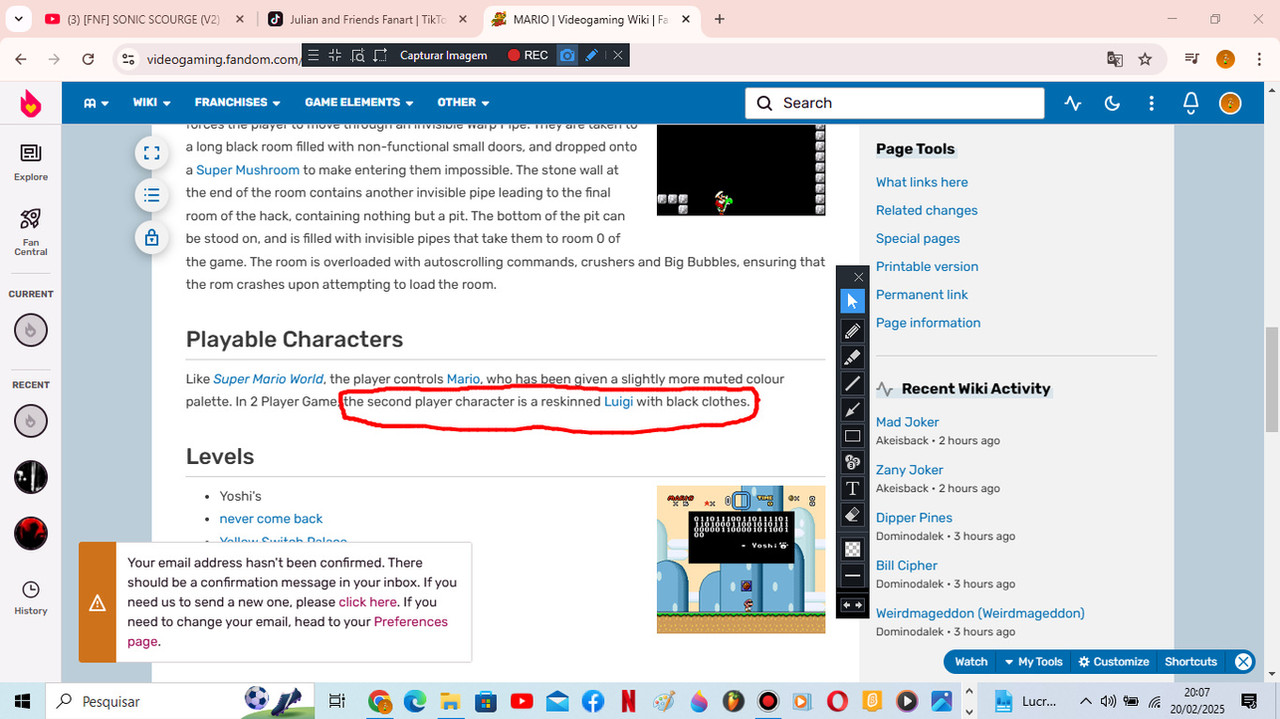
Task: Select the highlighter marker tool
Action: pyautogui.click(x=852, y=357)
